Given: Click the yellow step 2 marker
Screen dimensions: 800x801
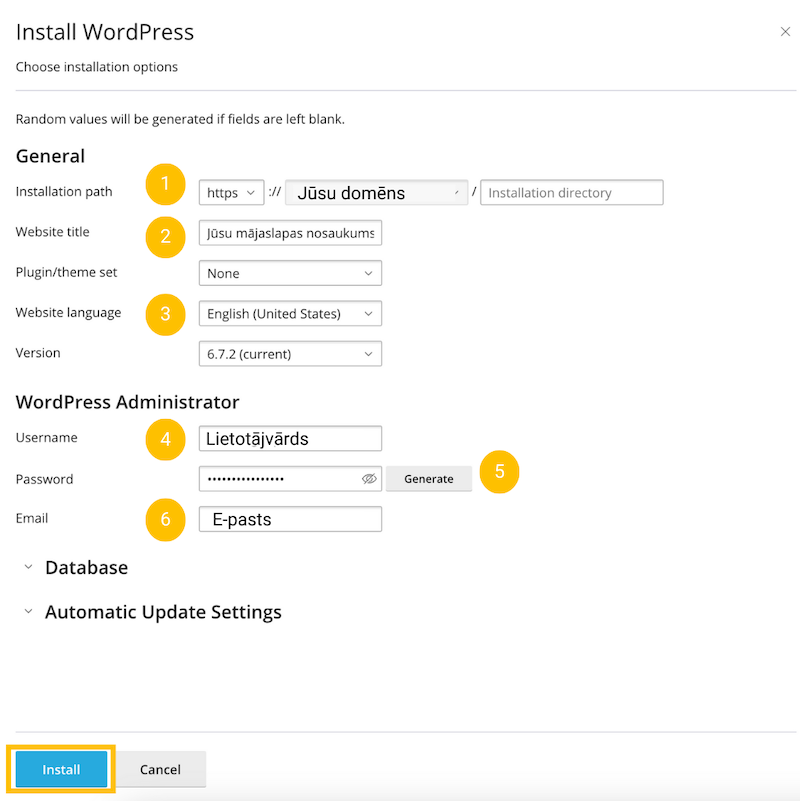Looking at the screenshot, I should [166, 236].
